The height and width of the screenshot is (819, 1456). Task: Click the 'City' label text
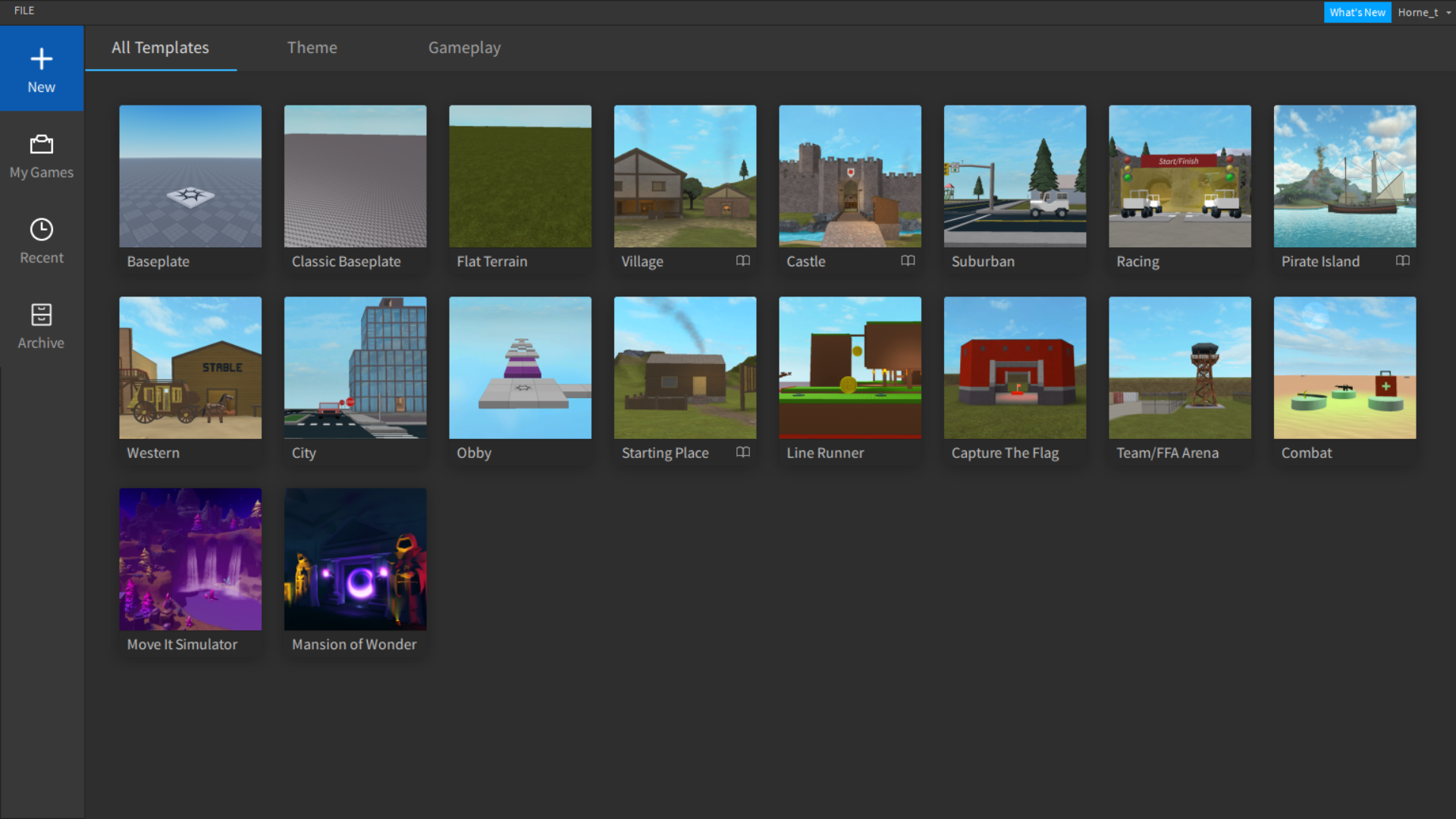click(304, 453)
